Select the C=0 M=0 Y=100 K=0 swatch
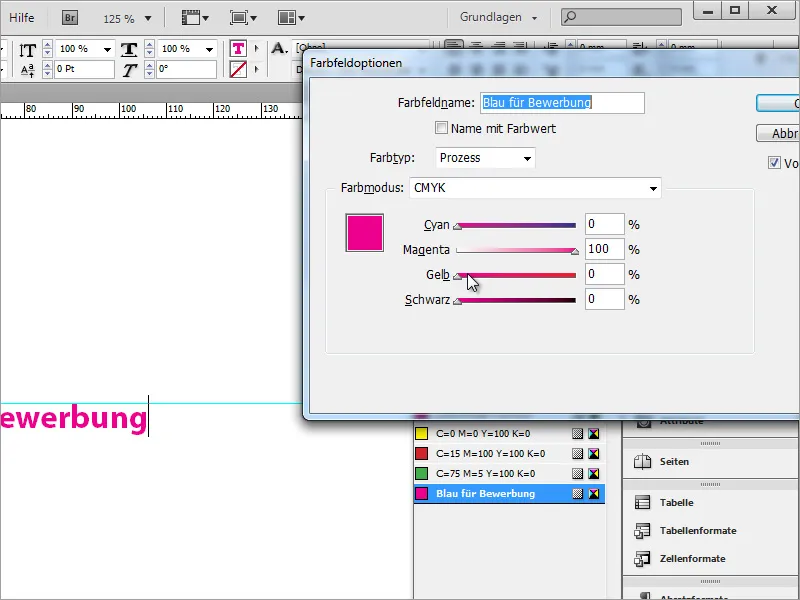800x600 pixels. [509, 434]
